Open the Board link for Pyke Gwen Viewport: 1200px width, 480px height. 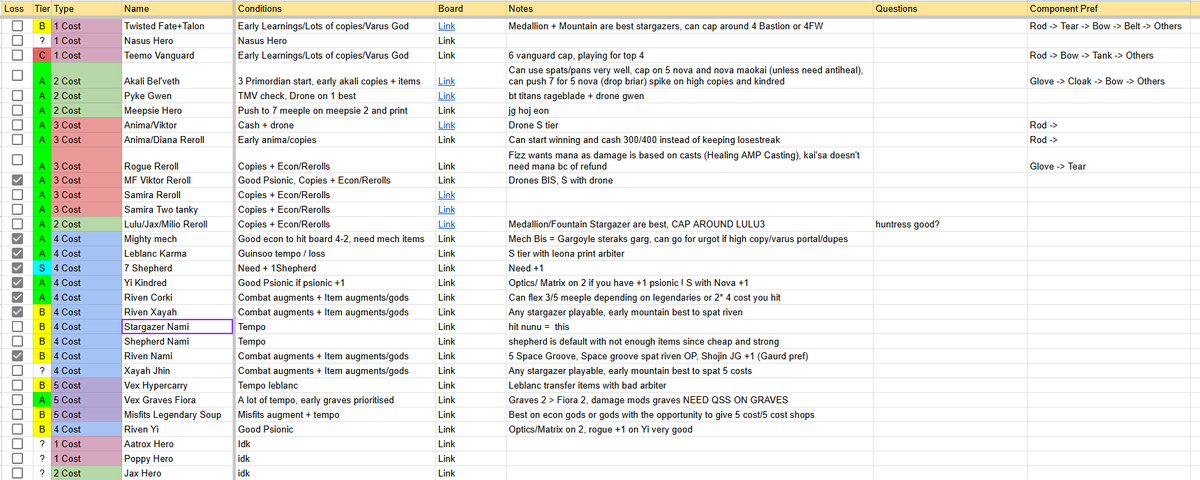point(447,95)
